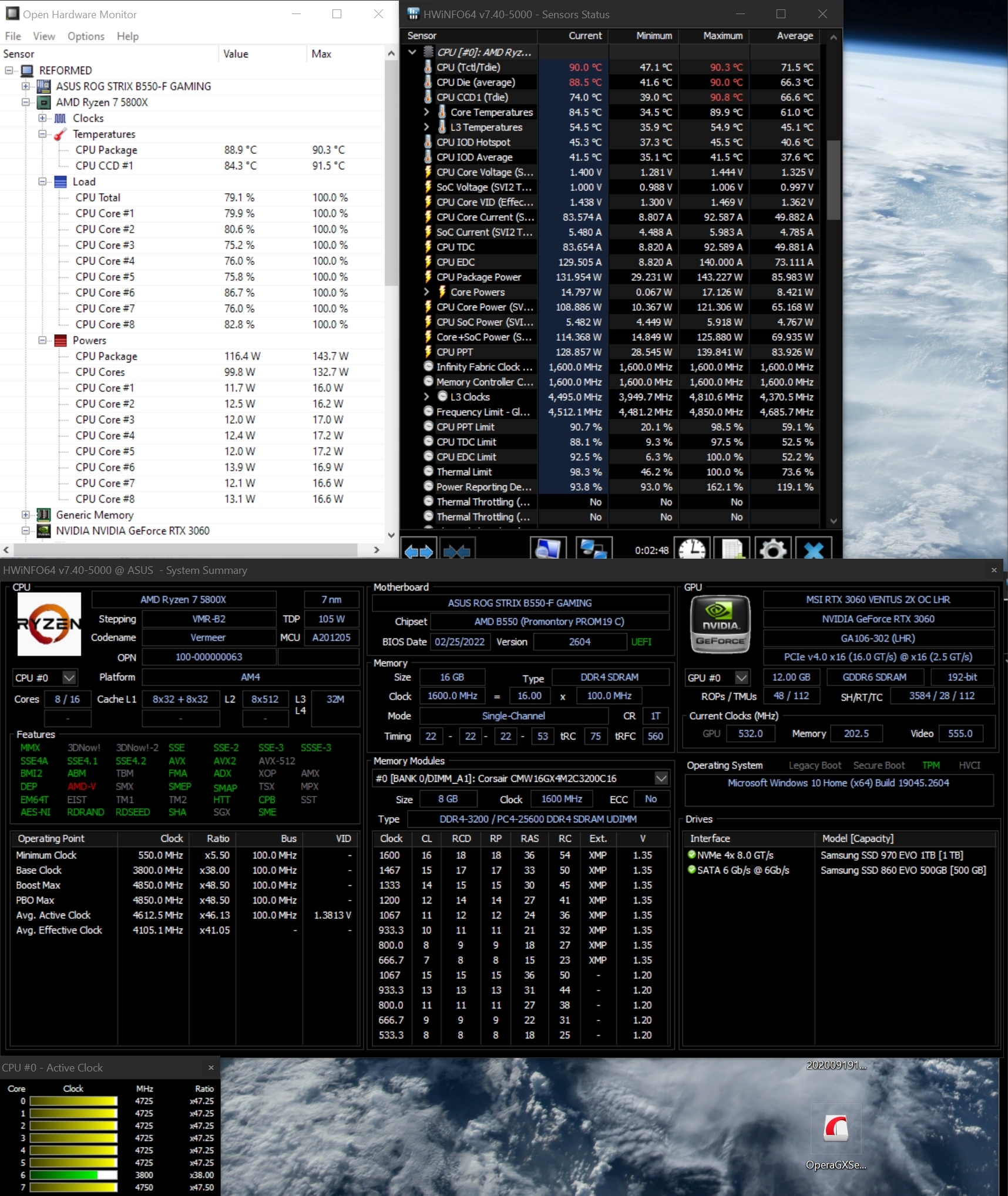Click the shrink columns arrows icon in HWiNFO toolbar

[456, 551]
